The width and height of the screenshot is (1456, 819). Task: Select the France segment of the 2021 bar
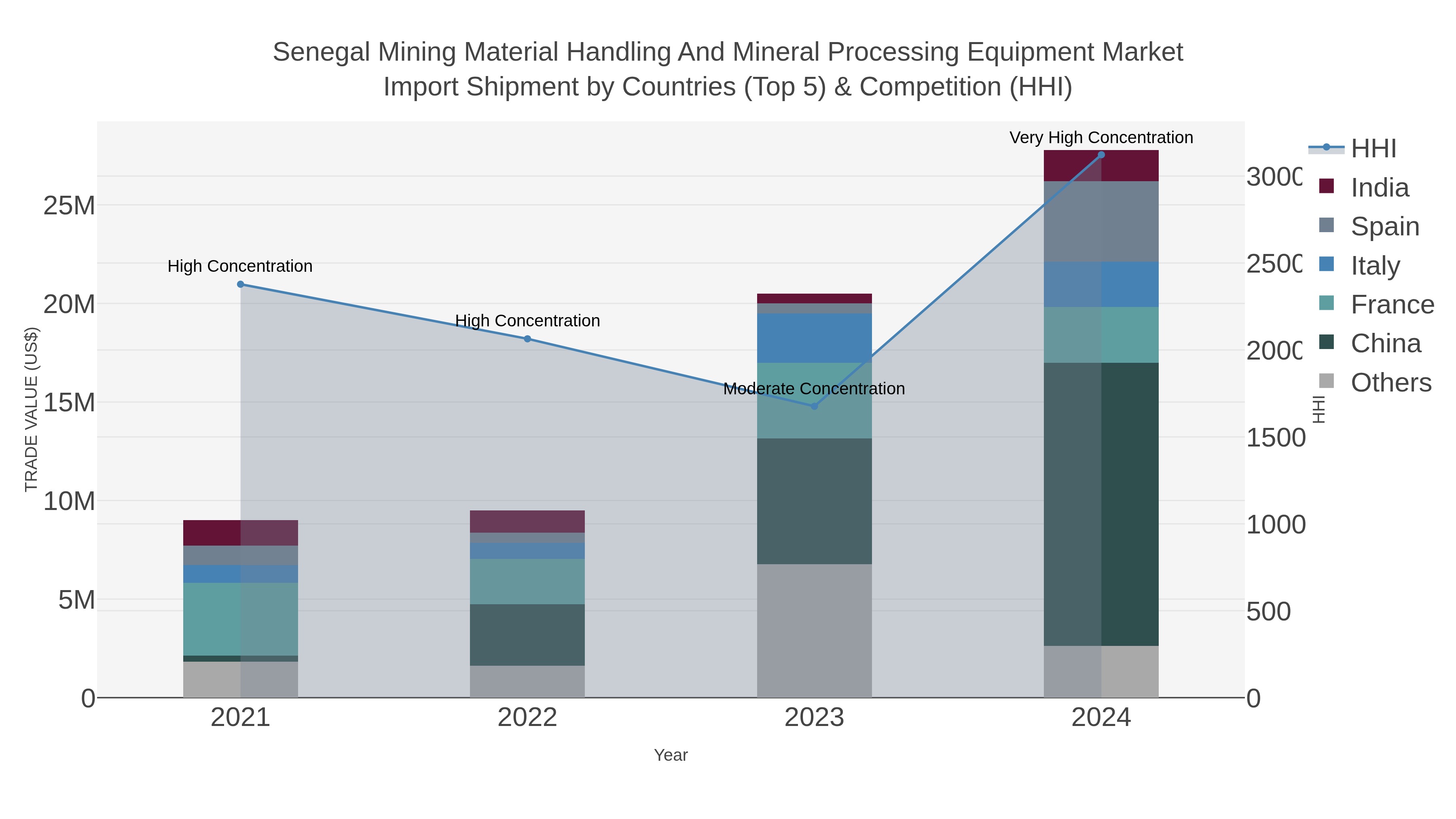pos(240,620)
